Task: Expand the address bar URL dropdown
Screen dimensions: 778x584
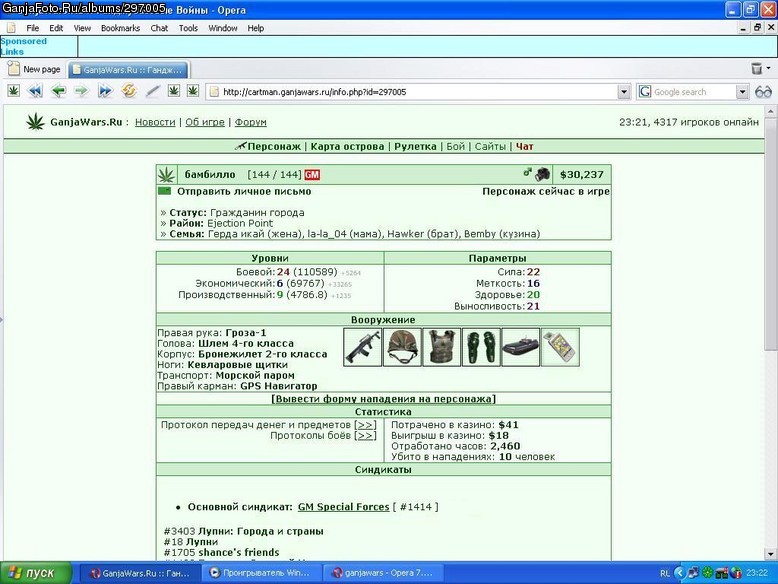Action: 624,92
